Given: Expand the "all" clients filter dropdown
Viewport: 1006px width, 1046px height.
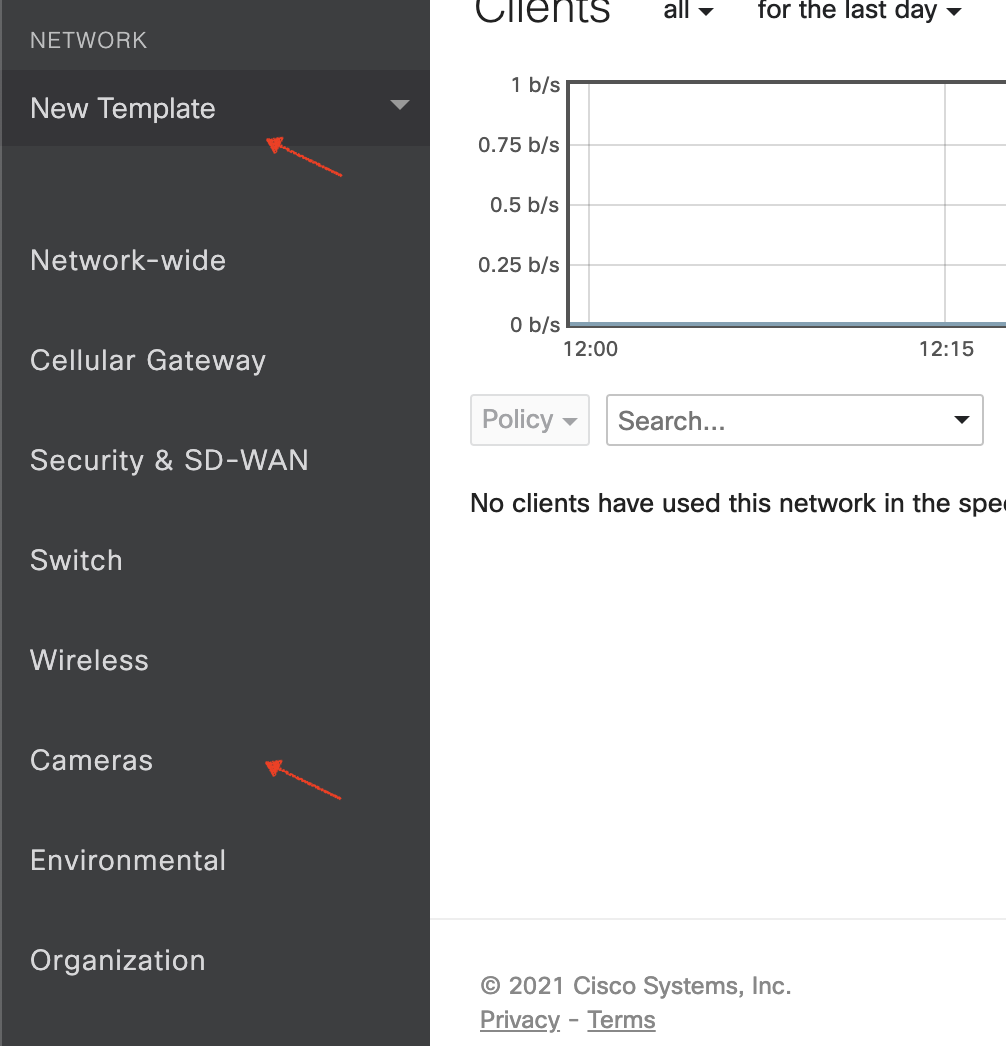Looking at the screenshot, I should (689, 12).
